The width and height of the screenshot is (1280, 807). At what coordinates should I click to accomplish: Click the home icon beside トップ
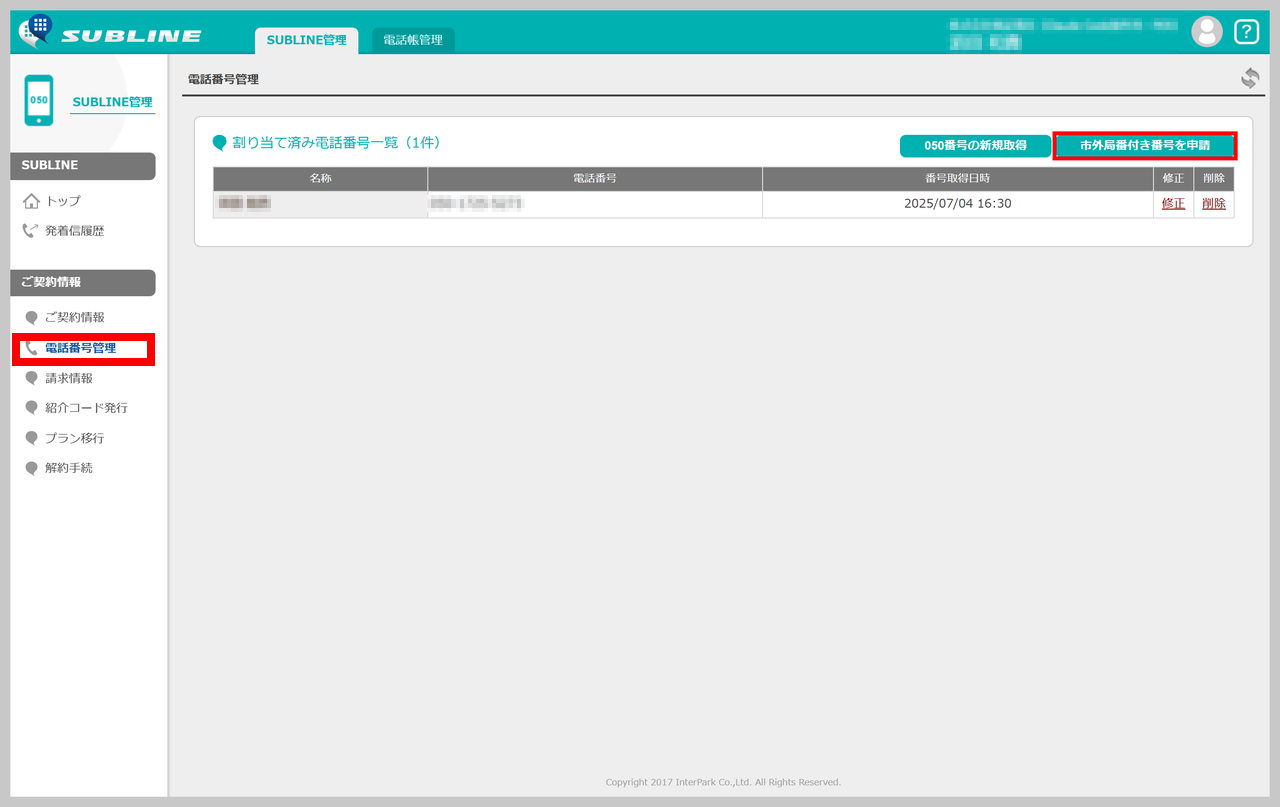click(31, 201)
